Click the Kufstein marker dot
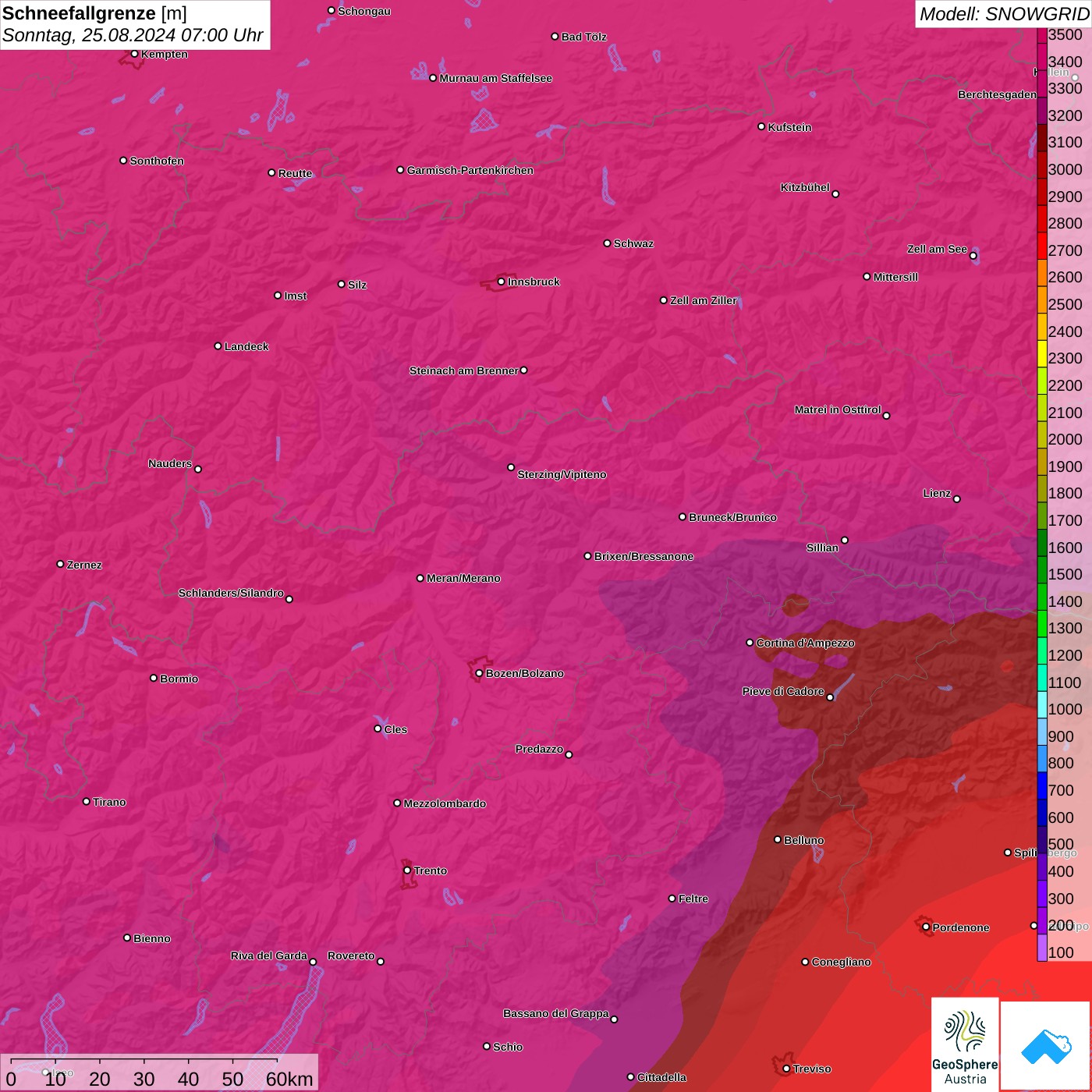This screenshot has width=1092, height=1092. pos(761,126)
